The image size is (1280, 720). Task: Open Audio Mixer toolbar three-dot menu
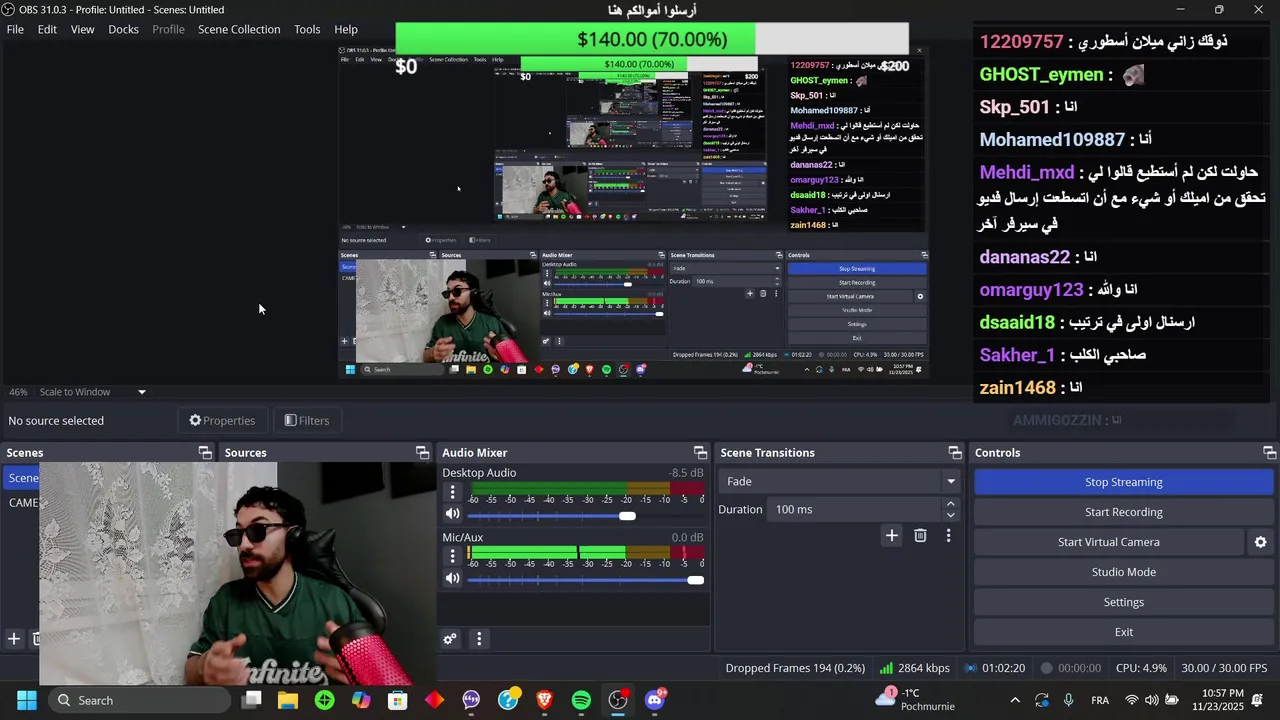(479, 639)
